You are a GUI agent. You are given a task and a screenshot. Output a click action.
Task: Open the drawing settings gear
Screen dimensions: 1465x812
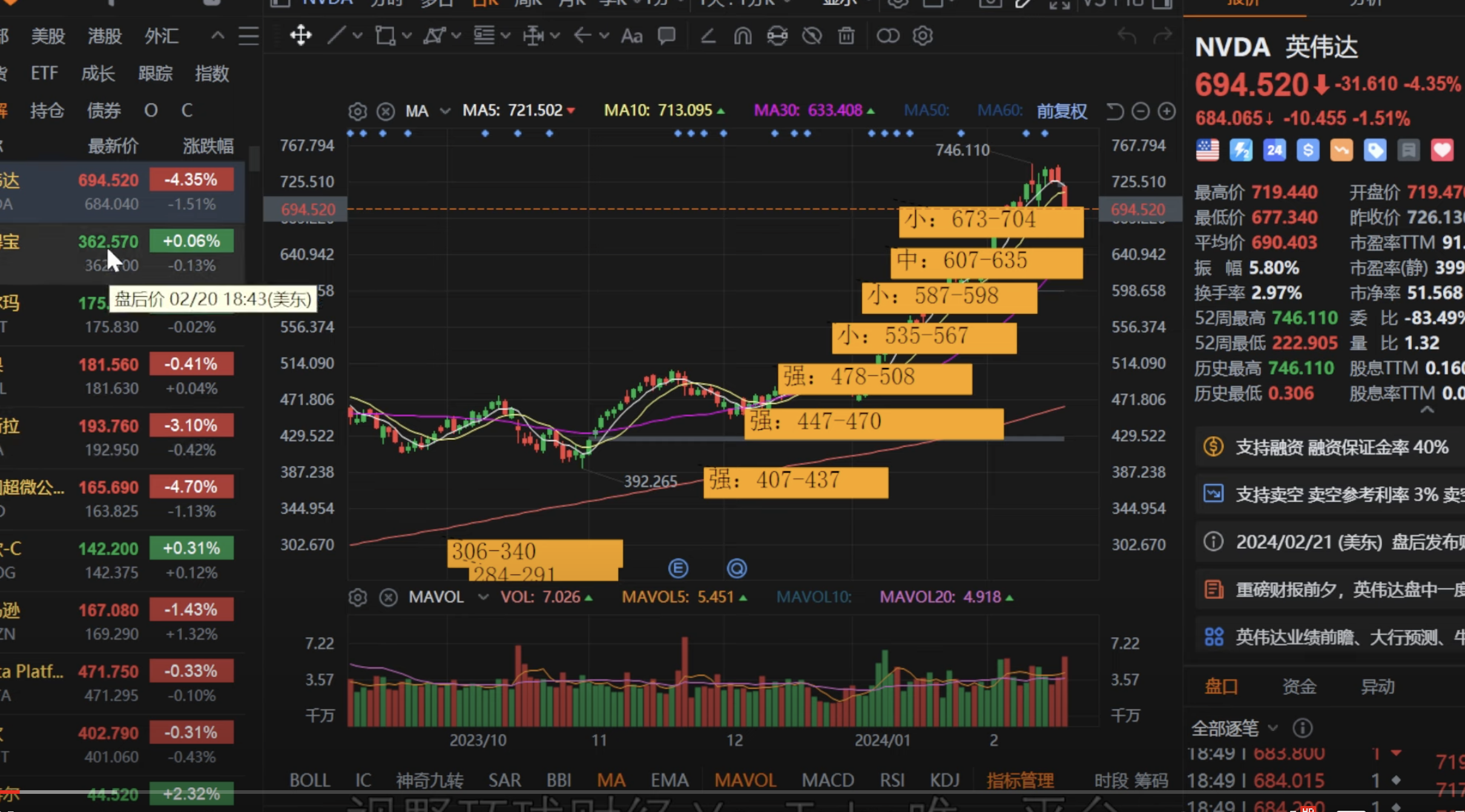922,36
